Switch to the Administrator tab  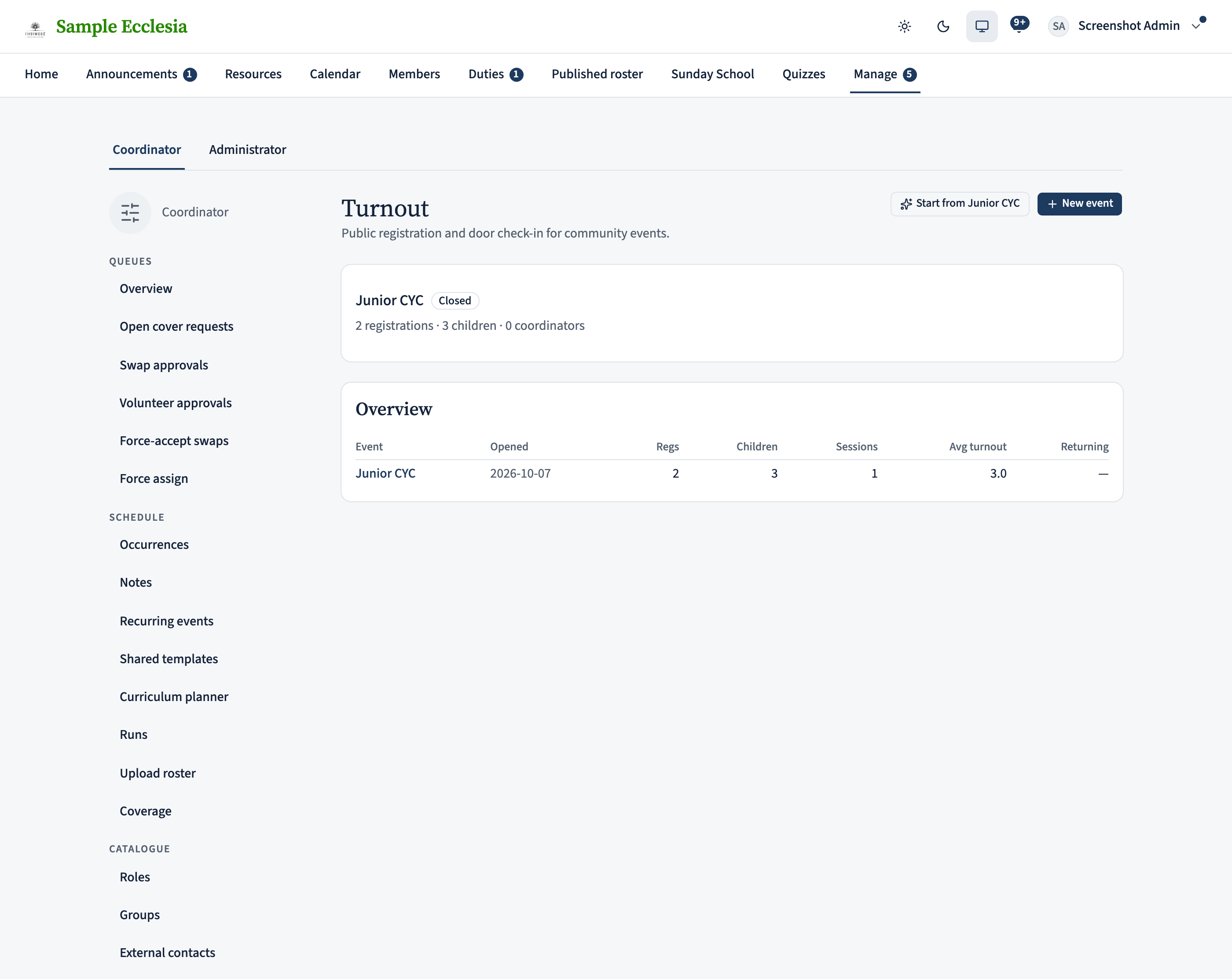tap(247, 150)
